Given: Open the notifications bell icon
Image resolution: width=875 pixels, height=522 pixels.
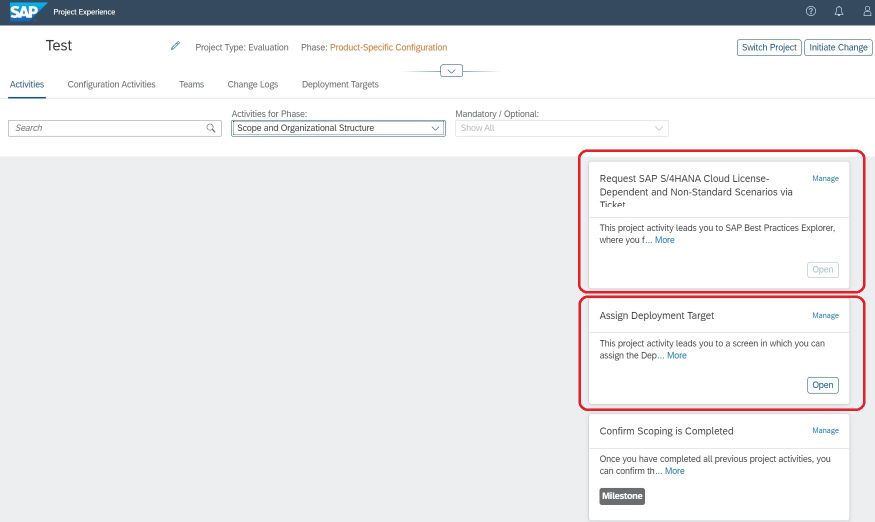Looking at the screenshot, I should point(839,11).
